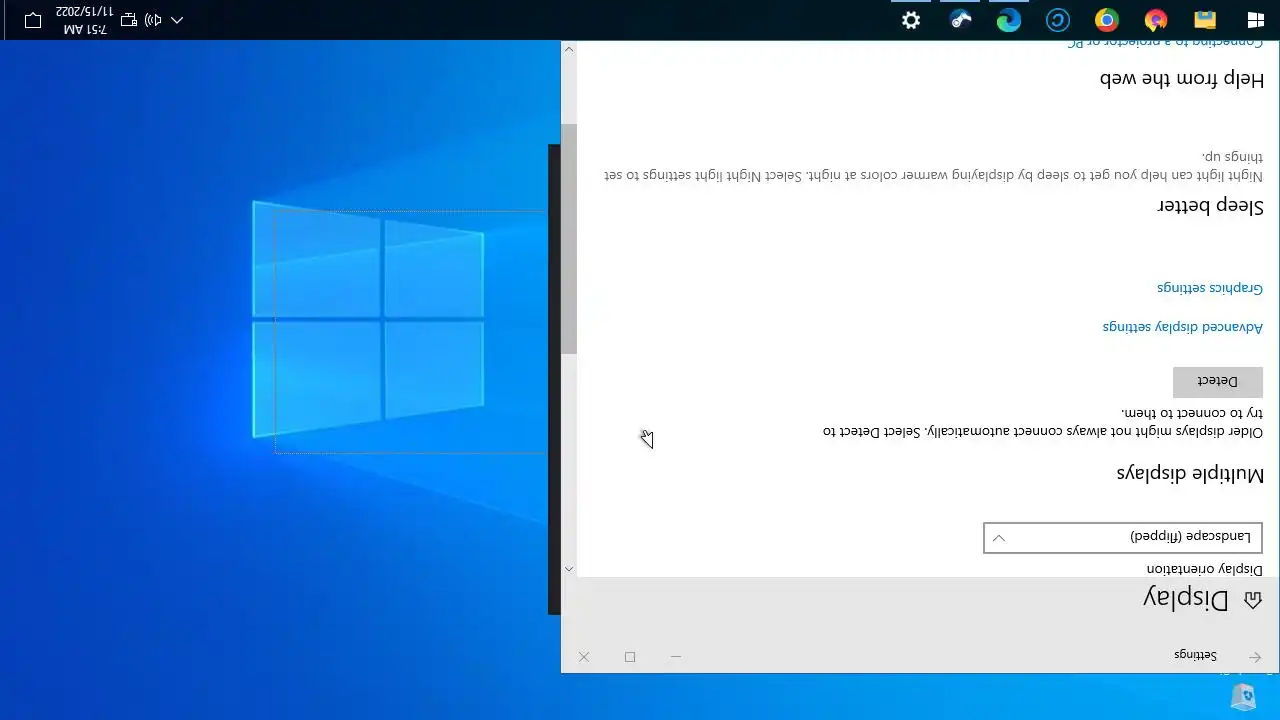The image size is (1280, 720).
Task: Click the Display page title
Action: pyautogui.click(x=1186, y=598)
